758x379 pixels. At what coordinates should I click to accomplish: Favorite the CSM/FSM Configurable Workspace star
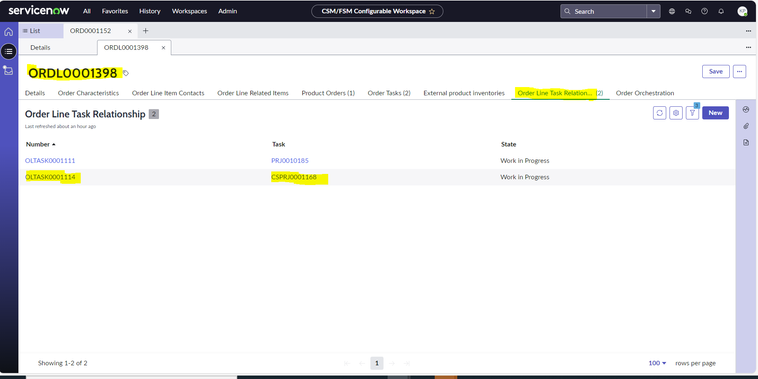coord(432,11)
